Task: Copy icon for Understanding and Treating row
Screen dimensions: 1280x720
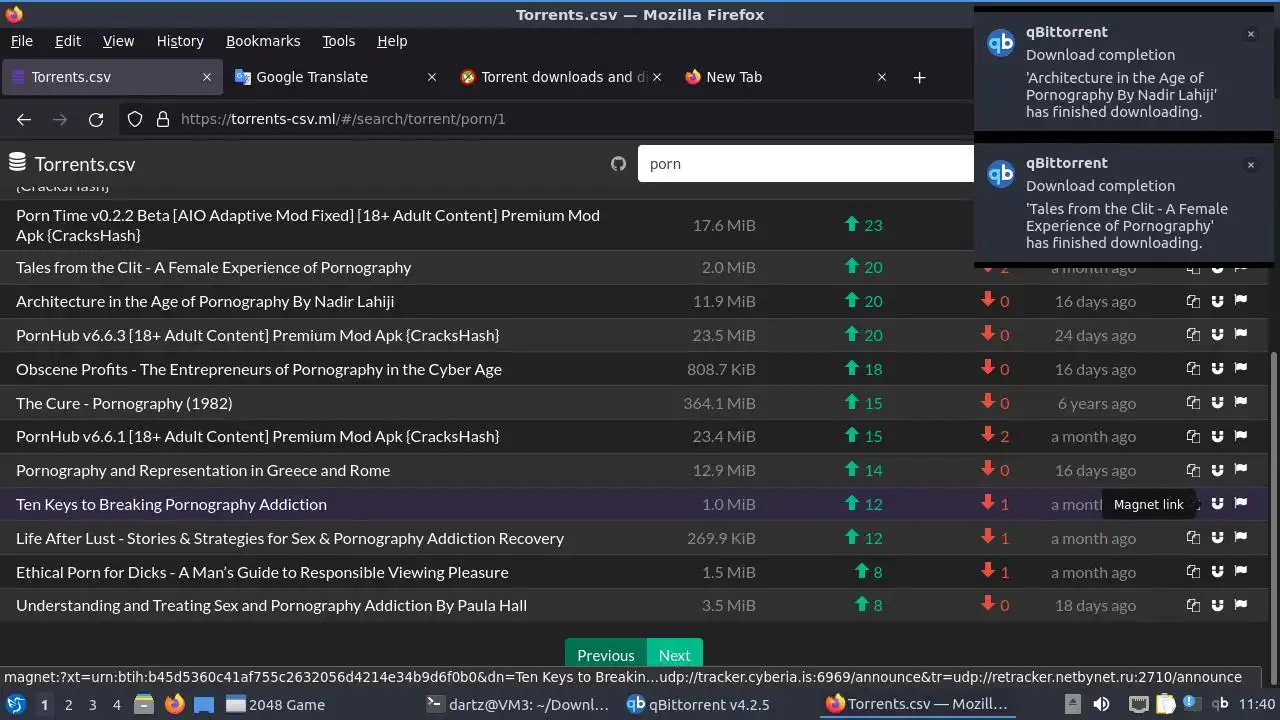Action: [x=1193, y=604]
